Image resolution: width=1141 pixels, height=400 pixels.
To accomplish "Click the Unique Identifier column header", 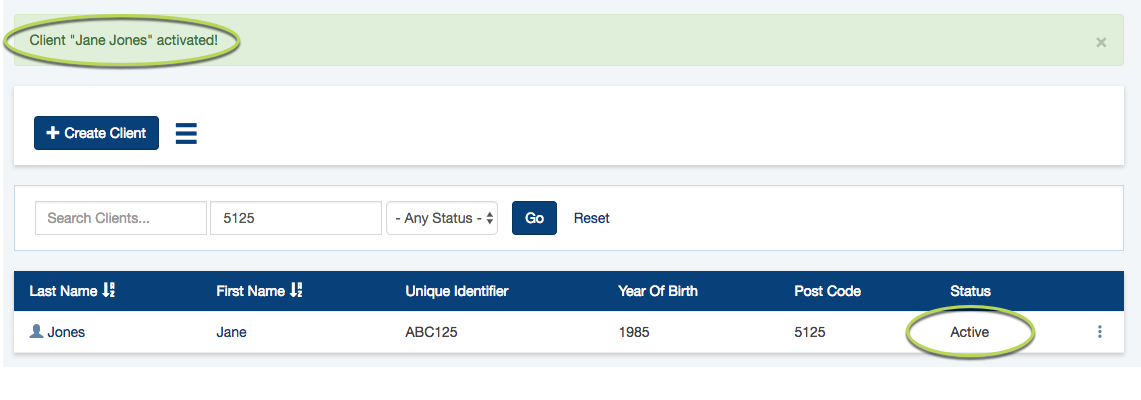I will point(456,291).
